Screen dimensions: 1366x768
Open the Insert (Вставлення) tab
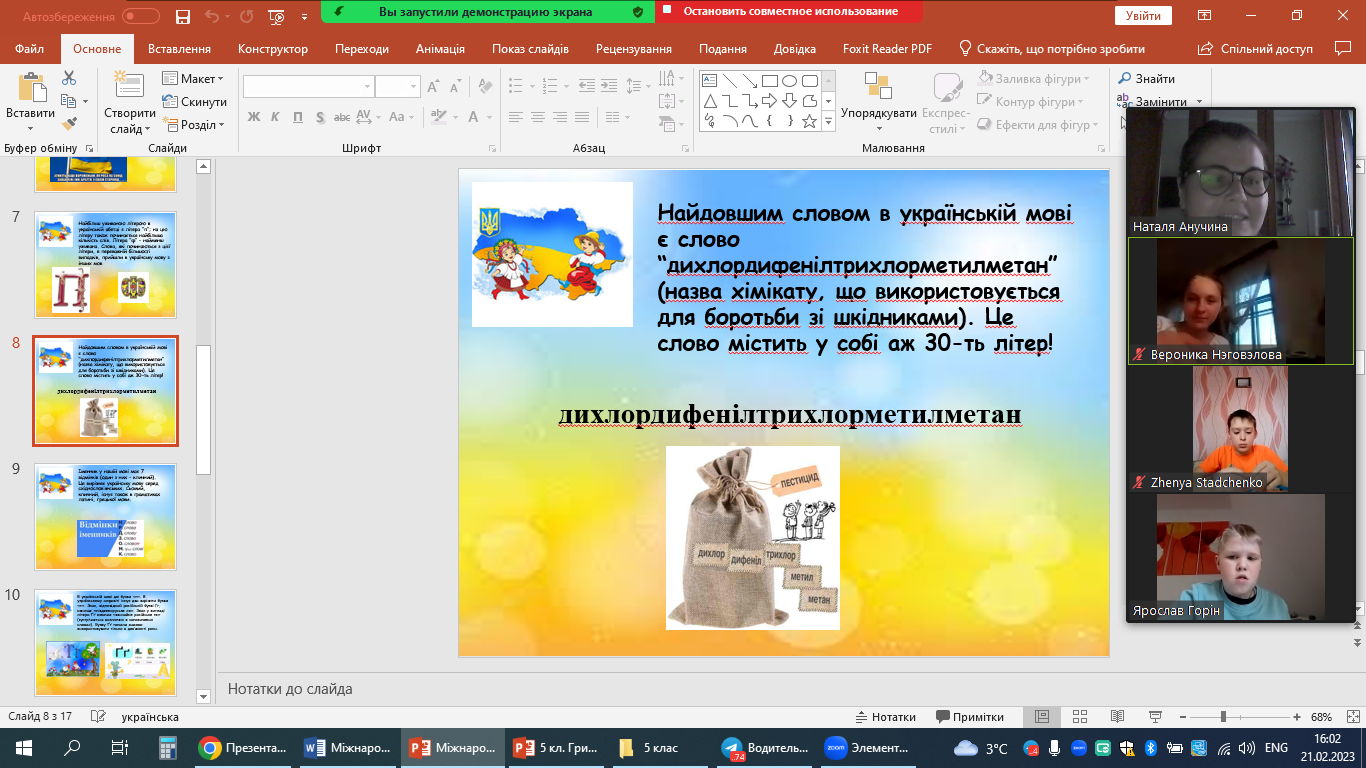pos(179,49)
